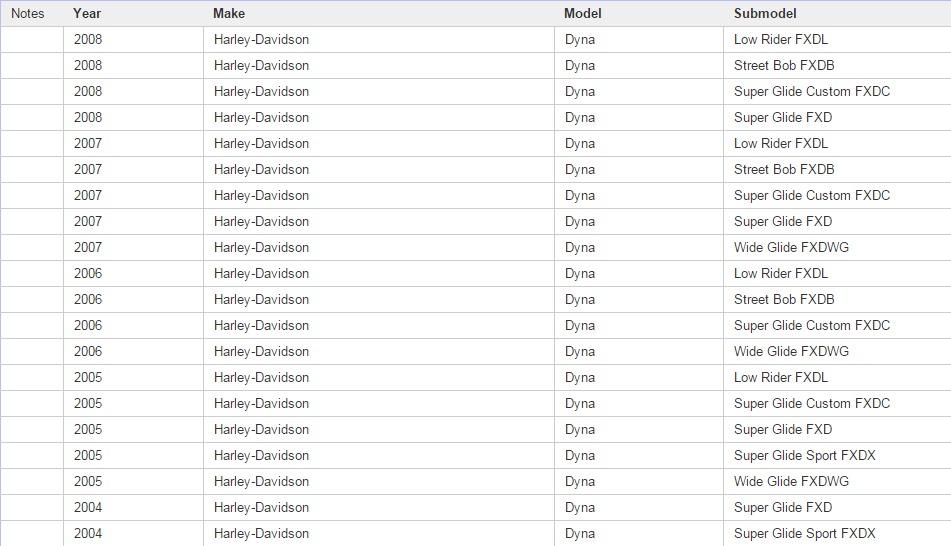Click the Submodel column header
This screenshot has height=546, width=951.
click(x=765, y=14)
